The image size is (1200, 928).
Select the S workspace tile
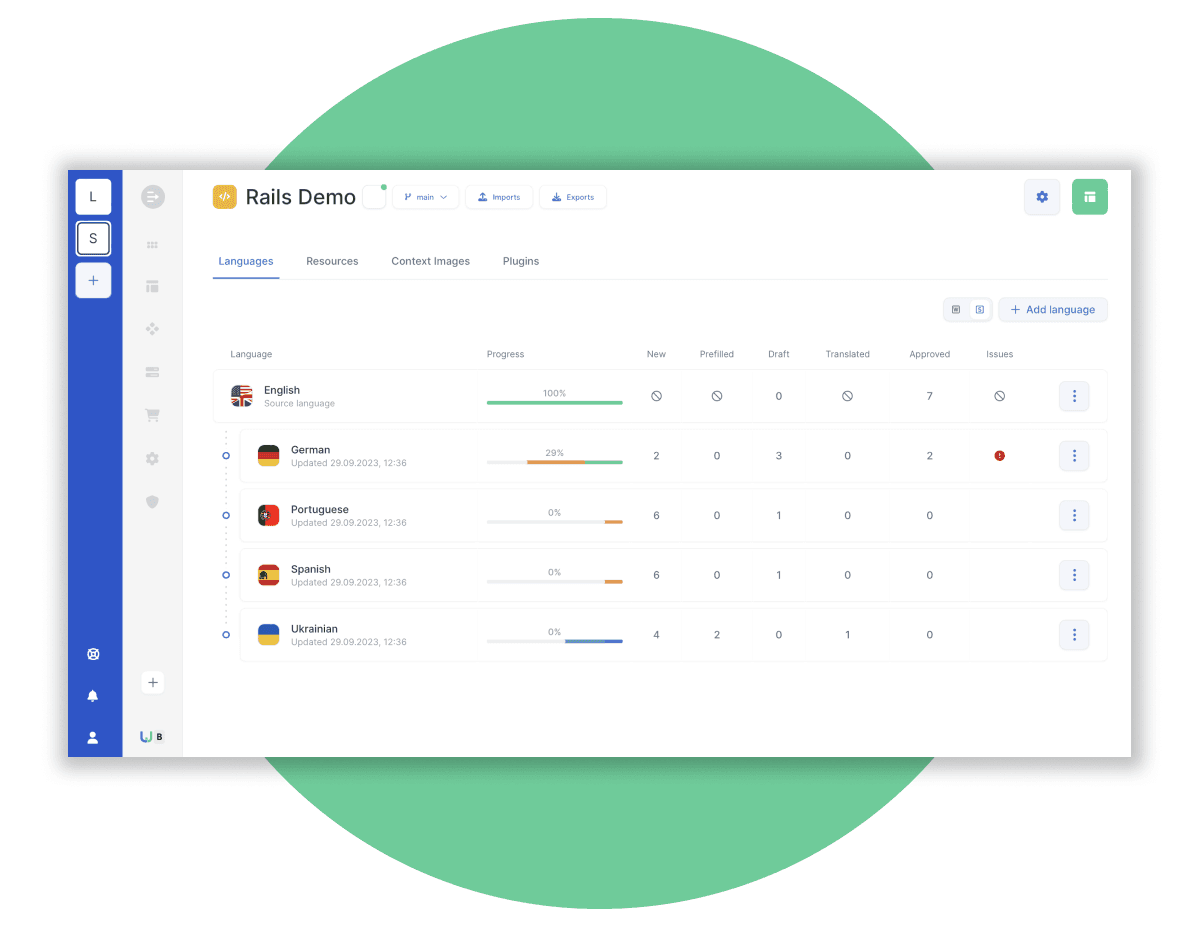tap(93, 239)
